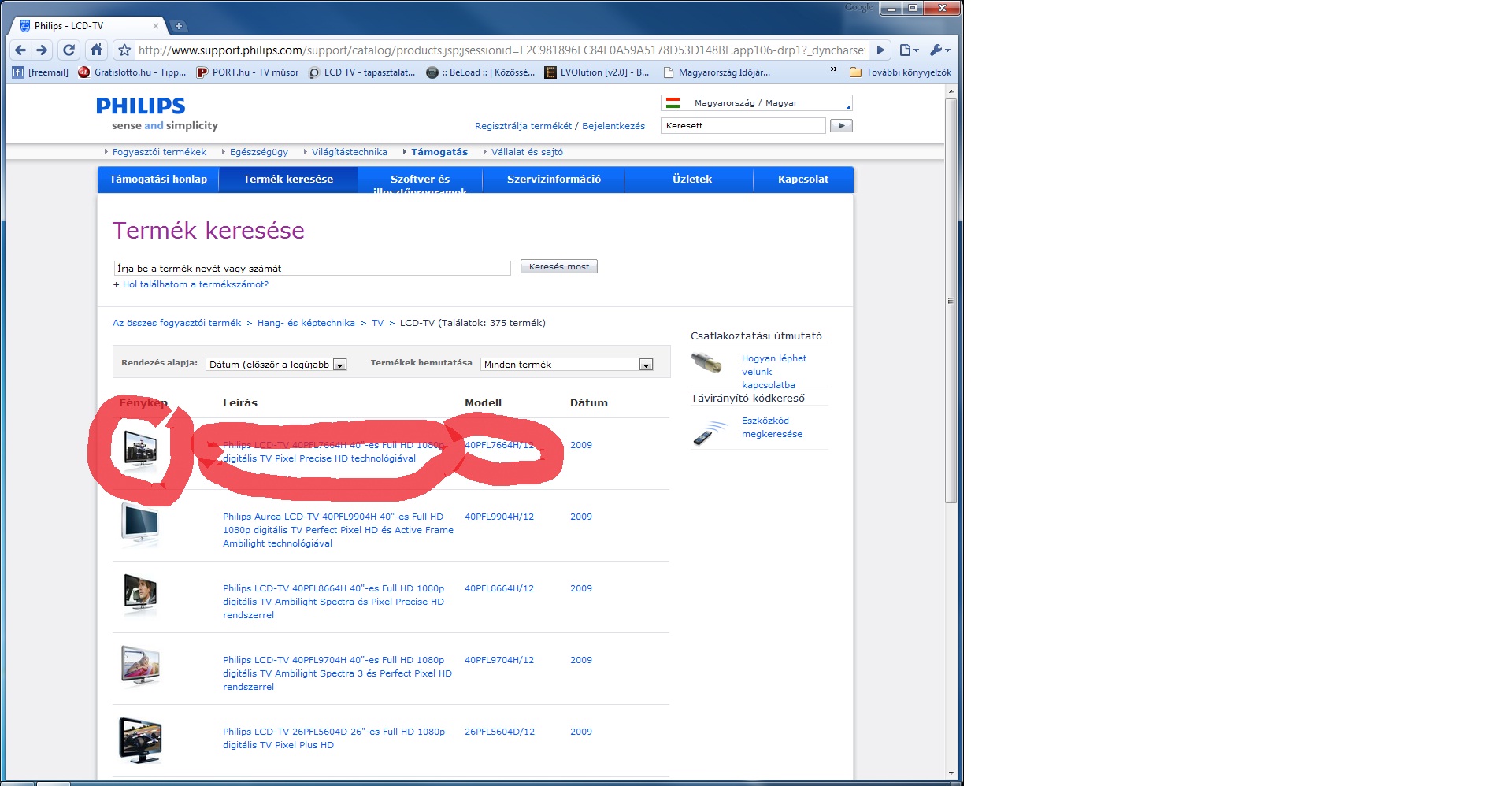This screenshot has width=1512, height=786.
Task: Open the LCD TV - tapasztalat bookmark
Action: click(362, 72)
